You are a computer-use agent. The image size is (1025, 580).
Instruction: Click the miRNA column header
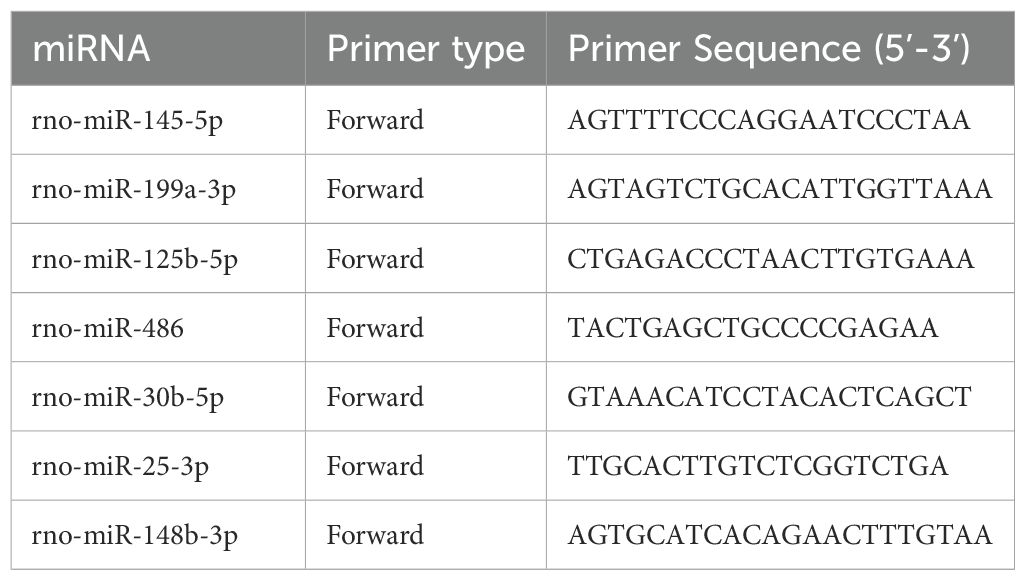[x=91, y=49]
